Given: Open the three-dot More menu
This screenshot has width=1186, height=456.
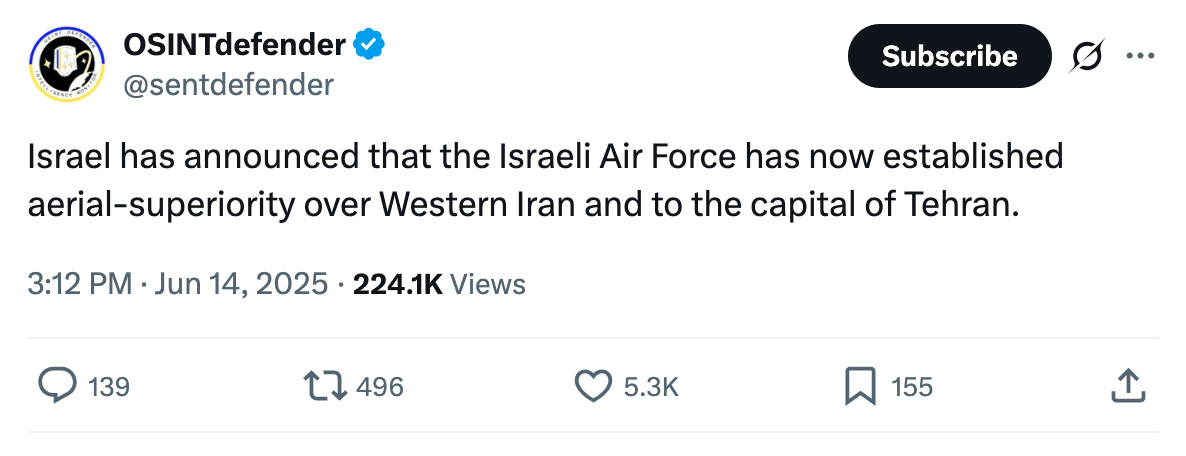Looking at the screenshot, I should coord(1141,55).
